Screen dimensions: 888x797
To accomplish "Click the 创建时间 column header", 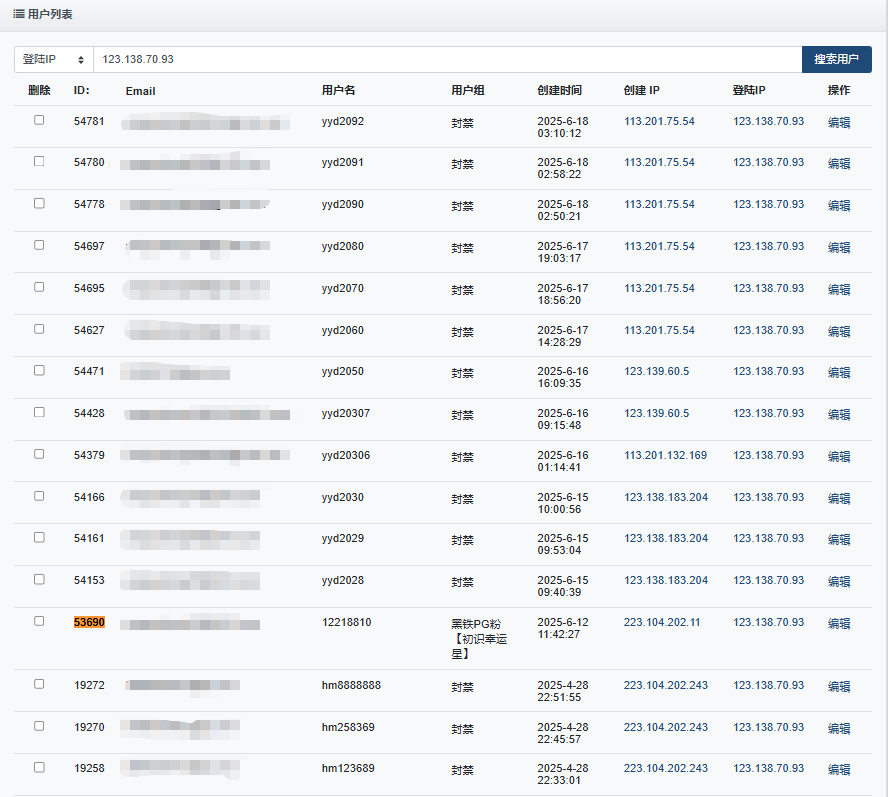I will point(559,91).
